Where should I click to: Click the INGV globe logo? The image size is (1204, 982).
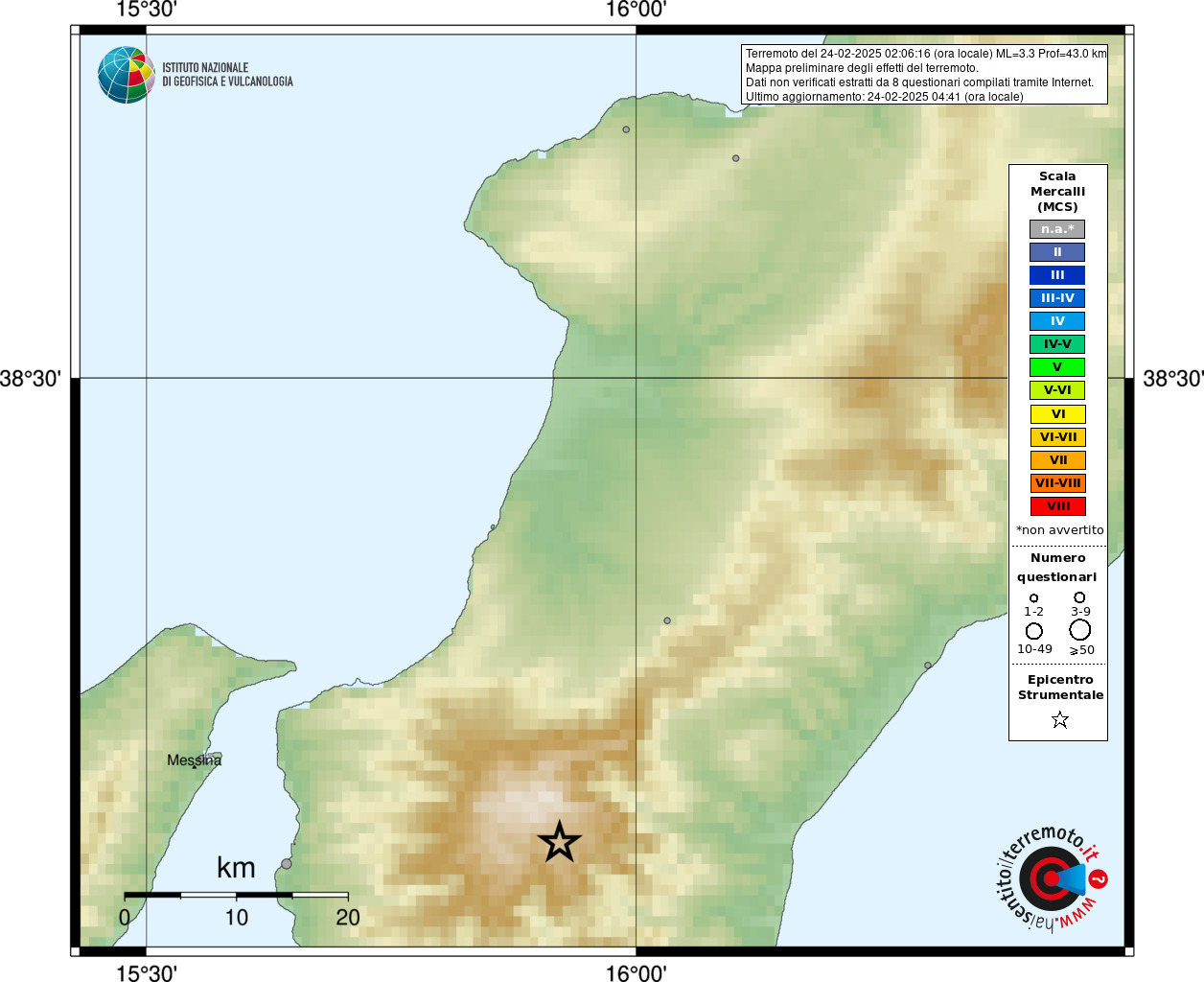click(x=127, y=75)
